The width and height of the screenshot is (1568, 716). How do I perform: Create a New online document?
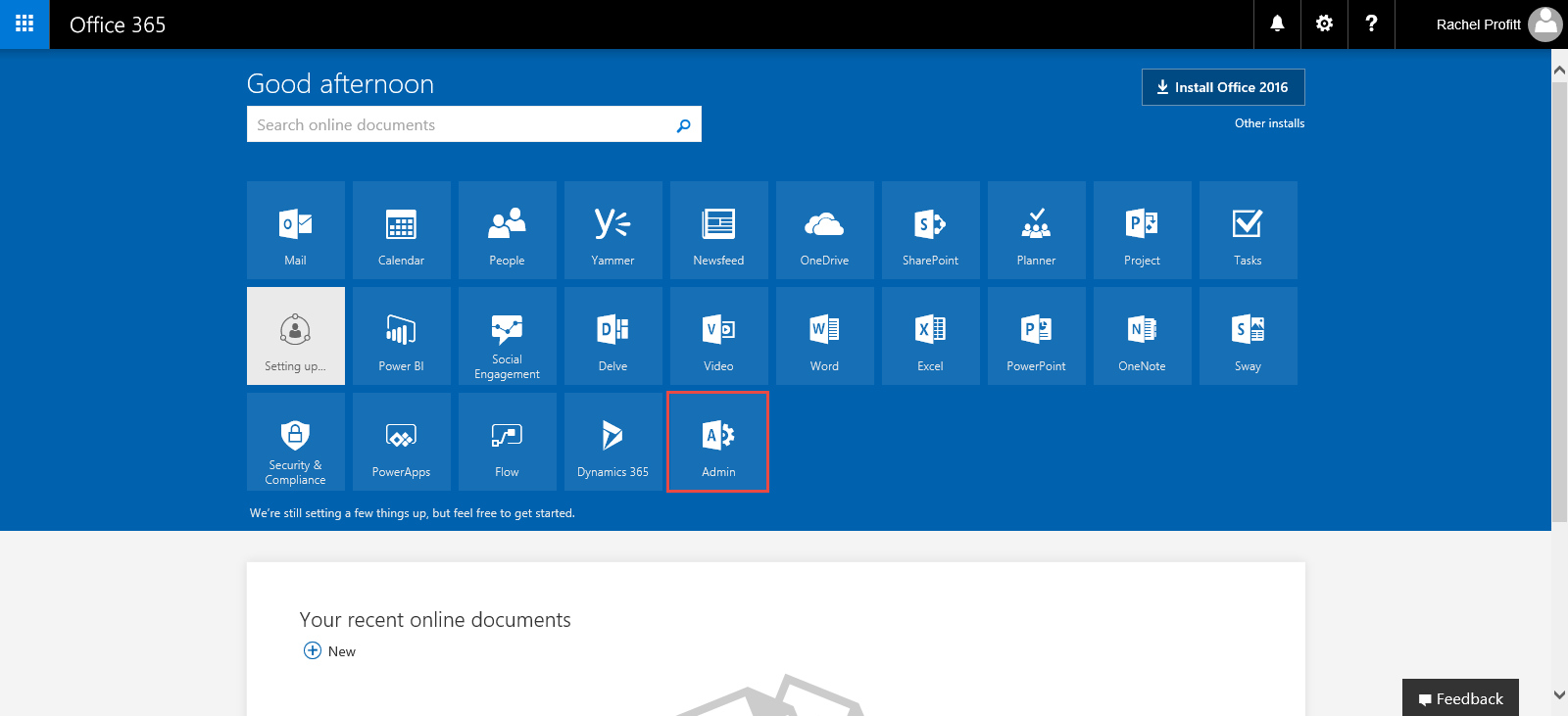click(330, 651)
